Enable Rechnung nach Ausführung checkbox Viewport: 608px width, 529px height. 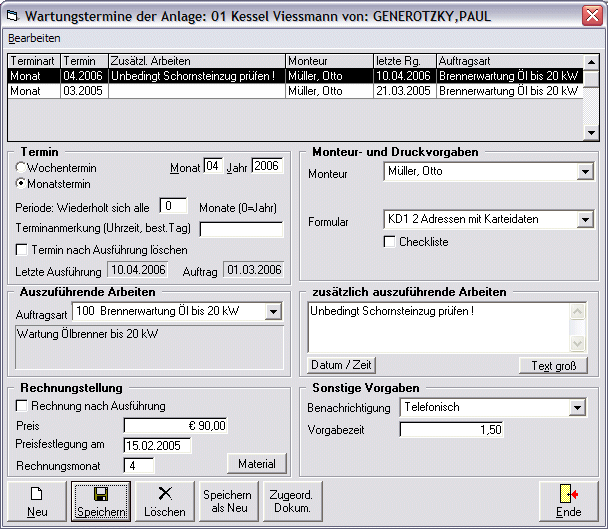[21, 406]
